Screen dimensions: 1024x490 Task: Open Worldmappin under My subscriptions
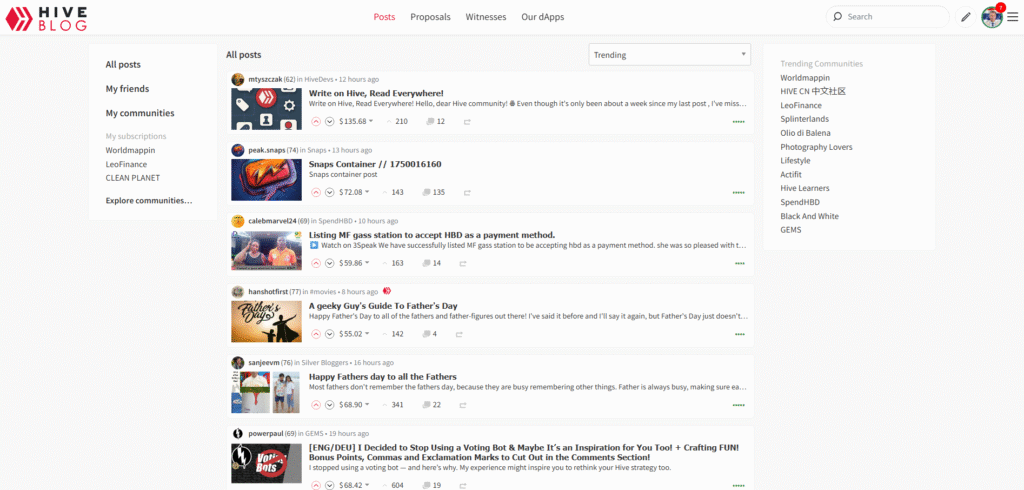coord(131,150)
